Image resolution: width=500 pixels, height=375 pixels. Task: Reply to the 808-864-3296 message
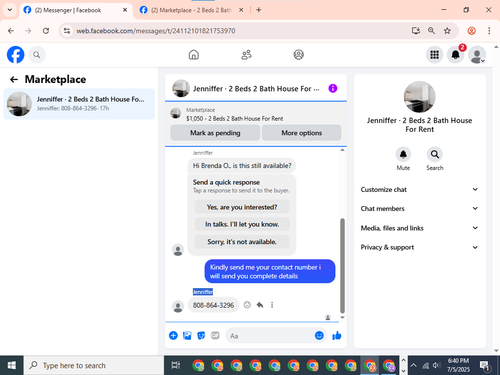click(260, 305)
